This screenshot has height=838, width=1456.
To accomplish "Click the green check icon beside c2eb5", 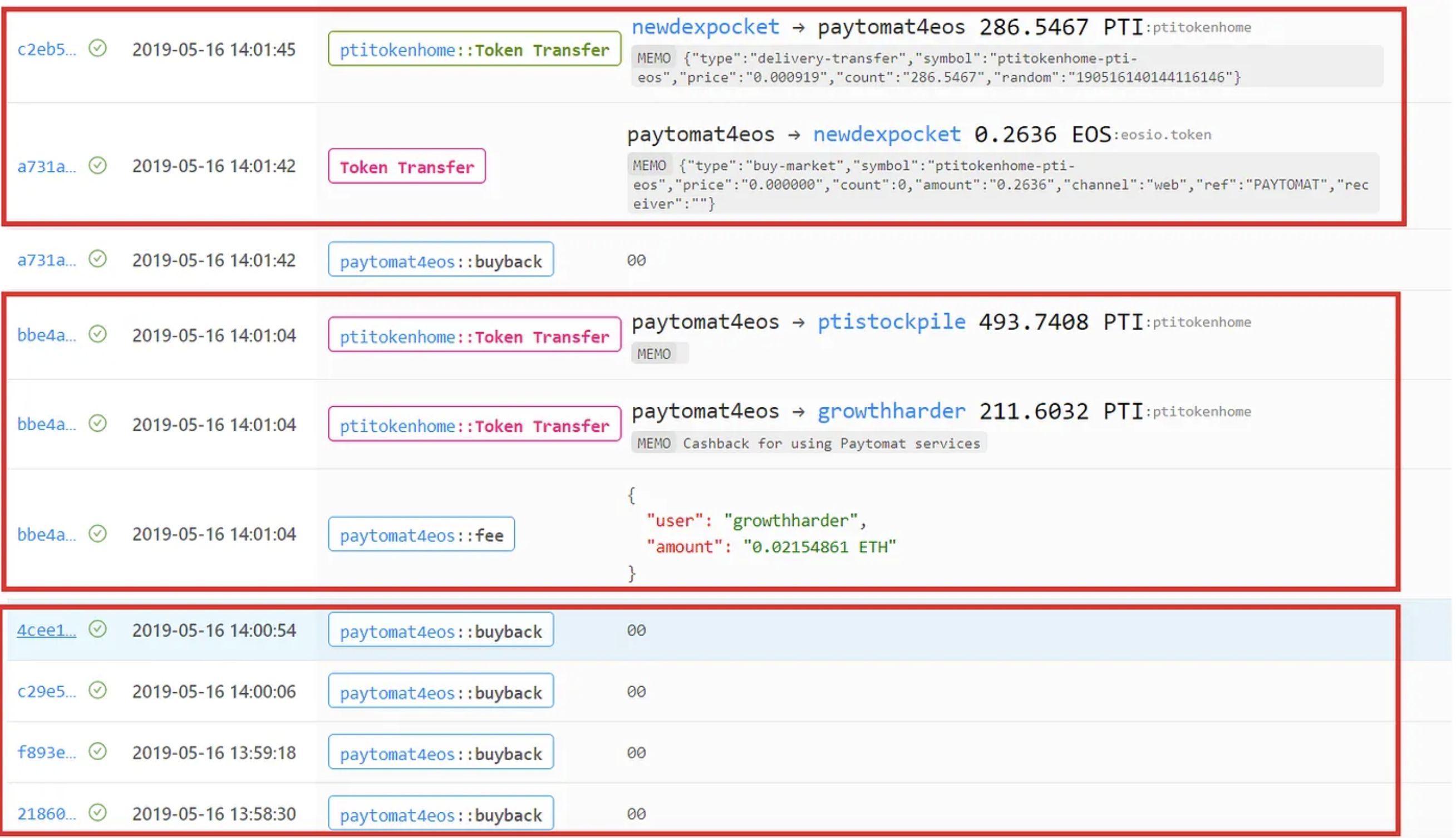I will pyautogui.click(x=98, y=48).
